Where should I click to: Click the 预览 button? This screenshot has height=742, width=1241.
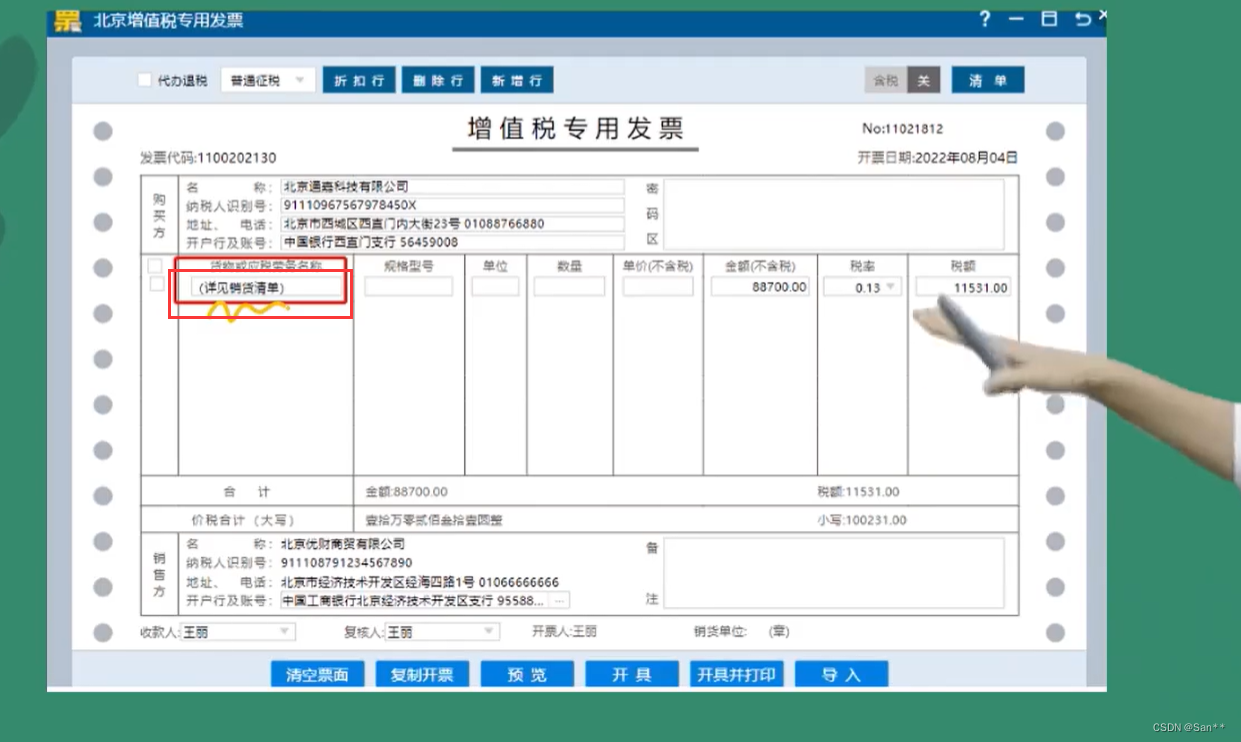pyautogui.click(x=527, y=675)
